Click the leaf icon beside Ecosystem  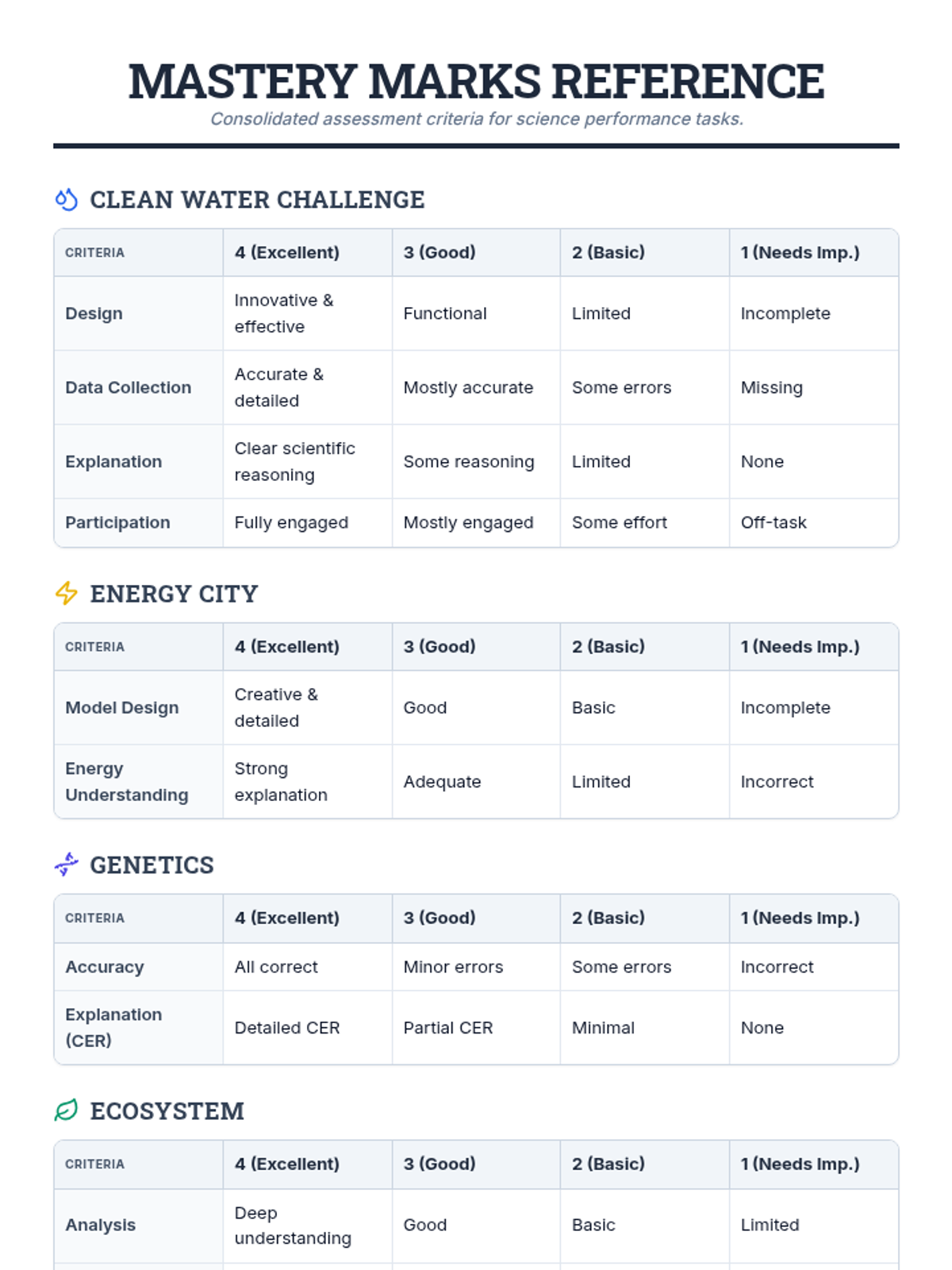(67, 1110)
